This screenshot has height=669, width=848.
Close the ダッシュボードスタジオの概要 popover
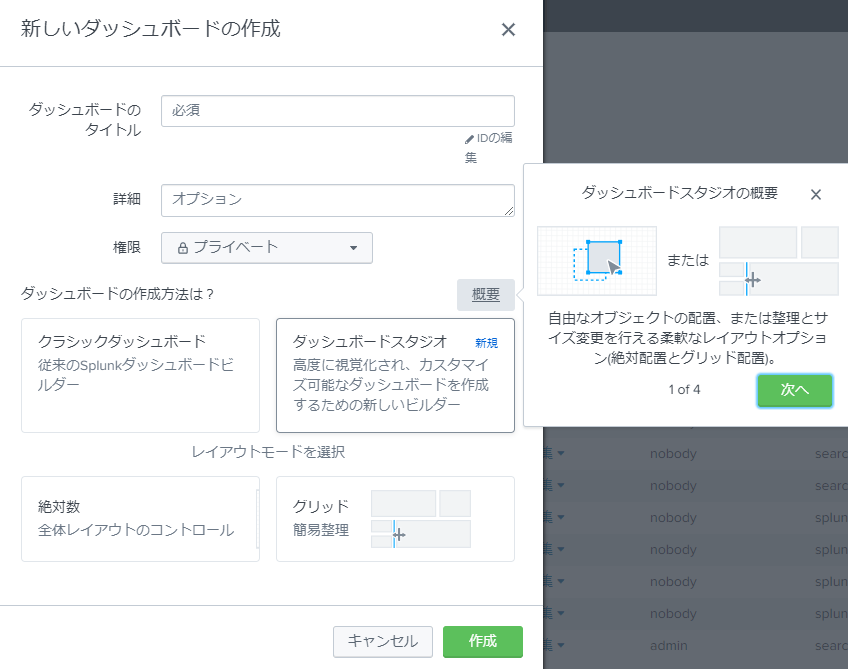point(816,194)
